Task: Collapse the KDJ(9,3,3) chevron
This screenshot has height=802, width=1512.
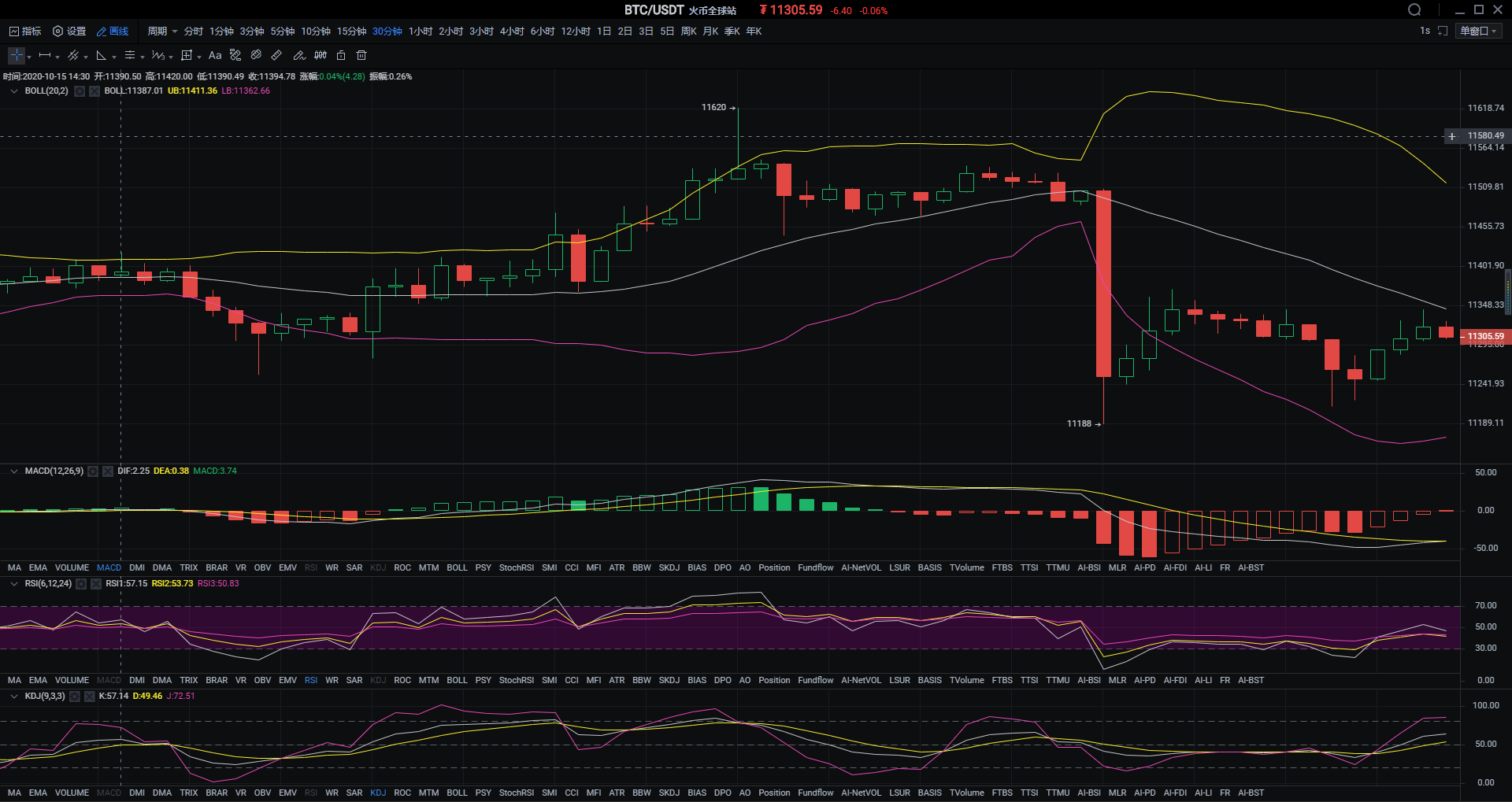Action: [14, 697]
